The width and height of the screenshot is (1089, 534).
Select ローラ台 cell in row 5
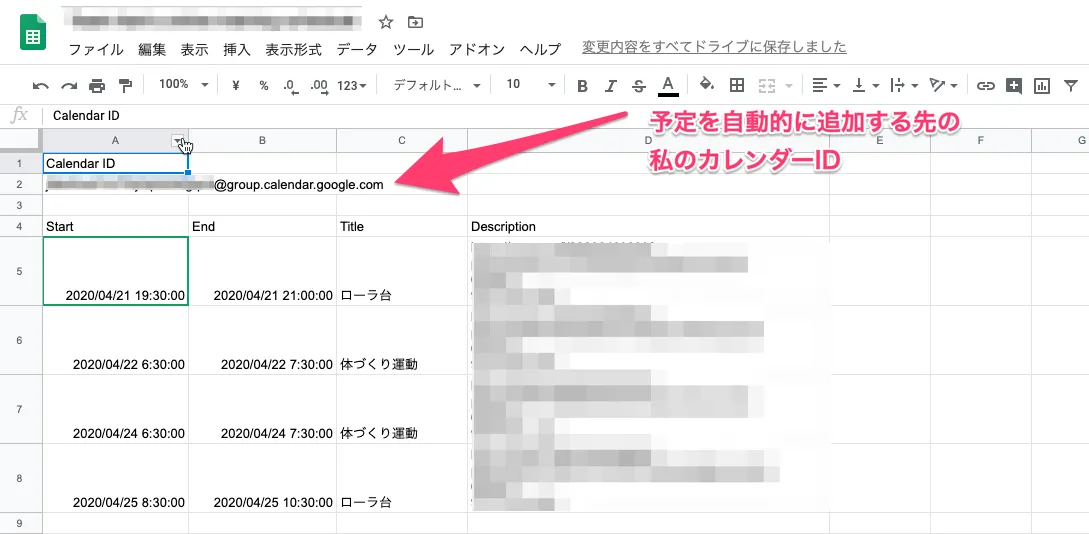402,271
